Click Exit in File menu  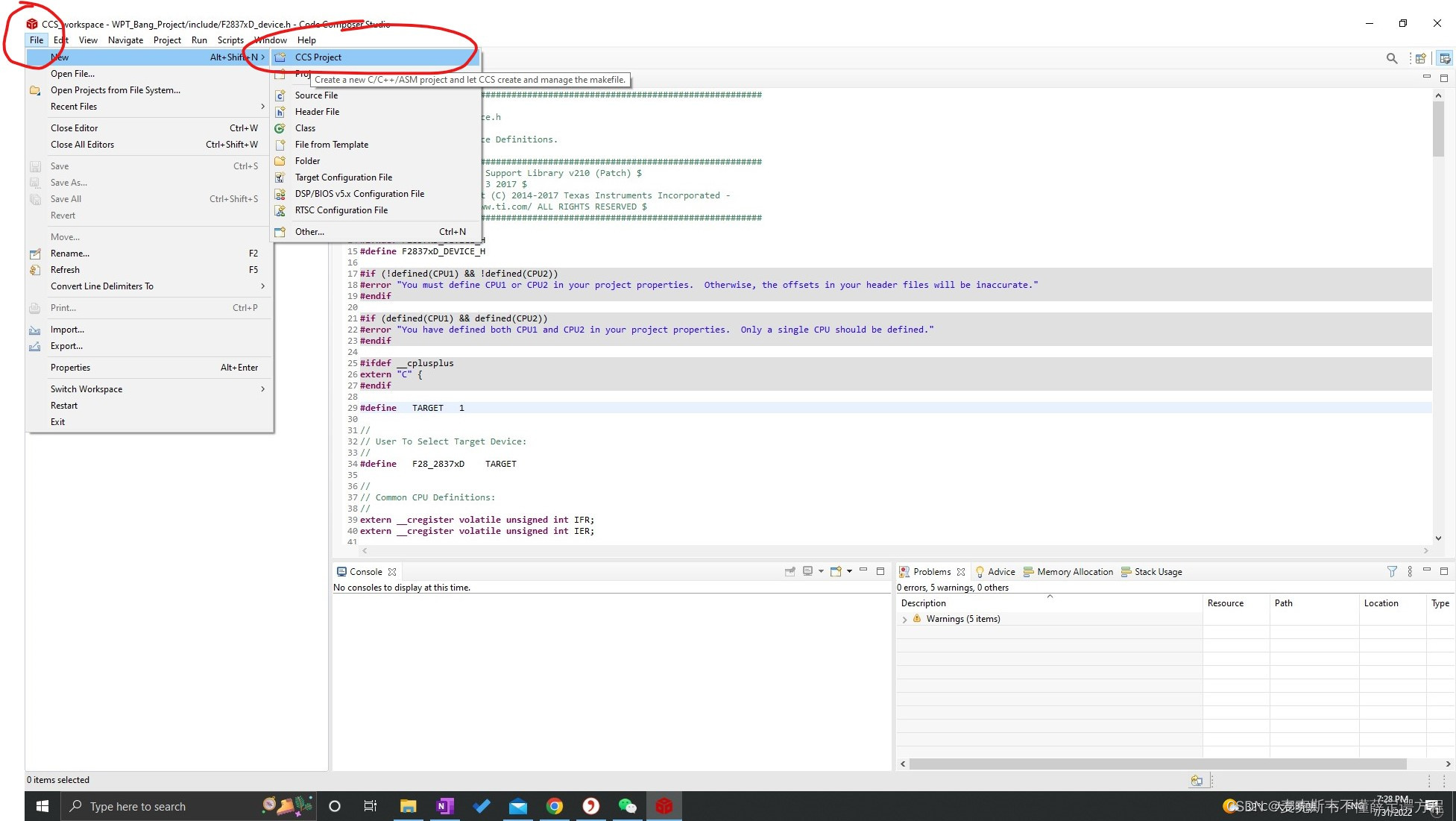coord(149,422)
